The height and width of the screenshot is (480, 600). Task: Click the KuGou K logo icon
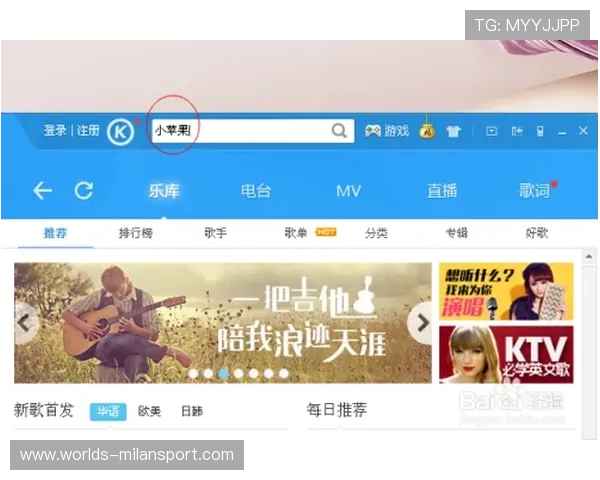click(x=121, y=132)
